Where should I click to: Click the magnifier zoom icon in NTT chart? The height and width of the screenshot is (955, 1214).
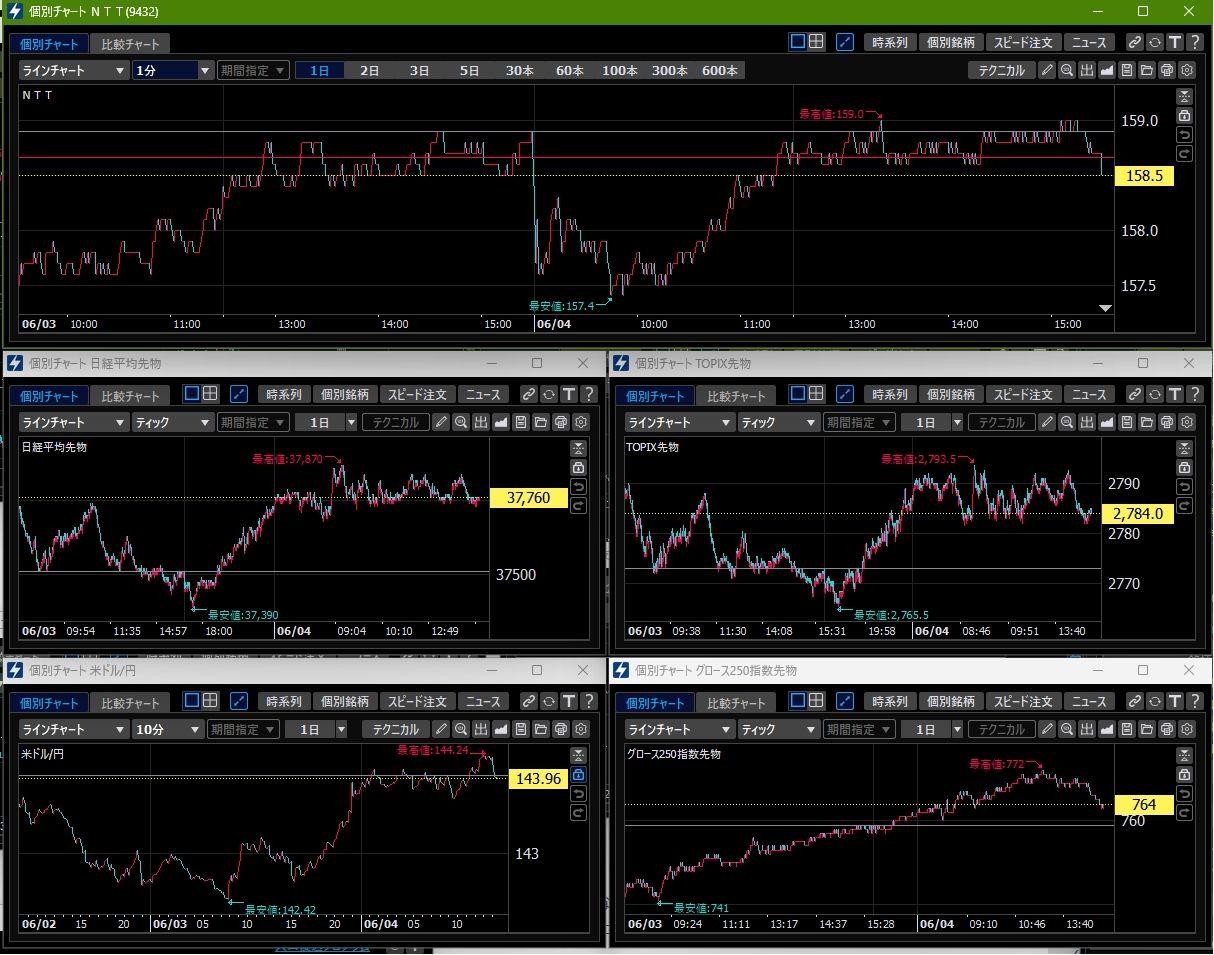click(1067, 70)
